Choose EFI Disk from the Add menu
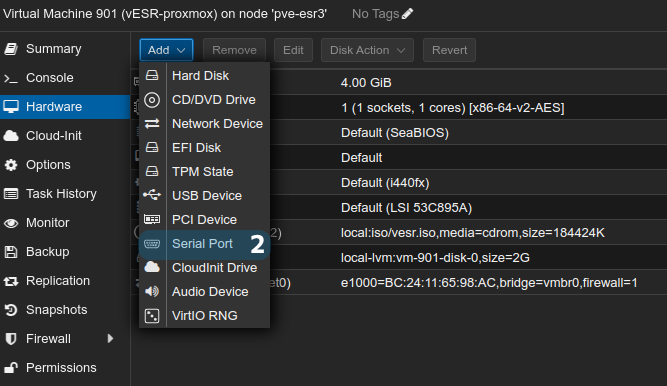Viewport: 667px width, 386px height. pos(205,147)
